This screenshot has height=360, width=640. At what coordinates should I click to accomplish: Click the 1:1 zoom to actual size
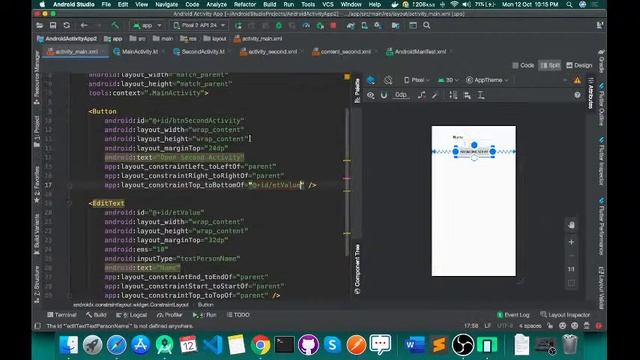(571, 269)
